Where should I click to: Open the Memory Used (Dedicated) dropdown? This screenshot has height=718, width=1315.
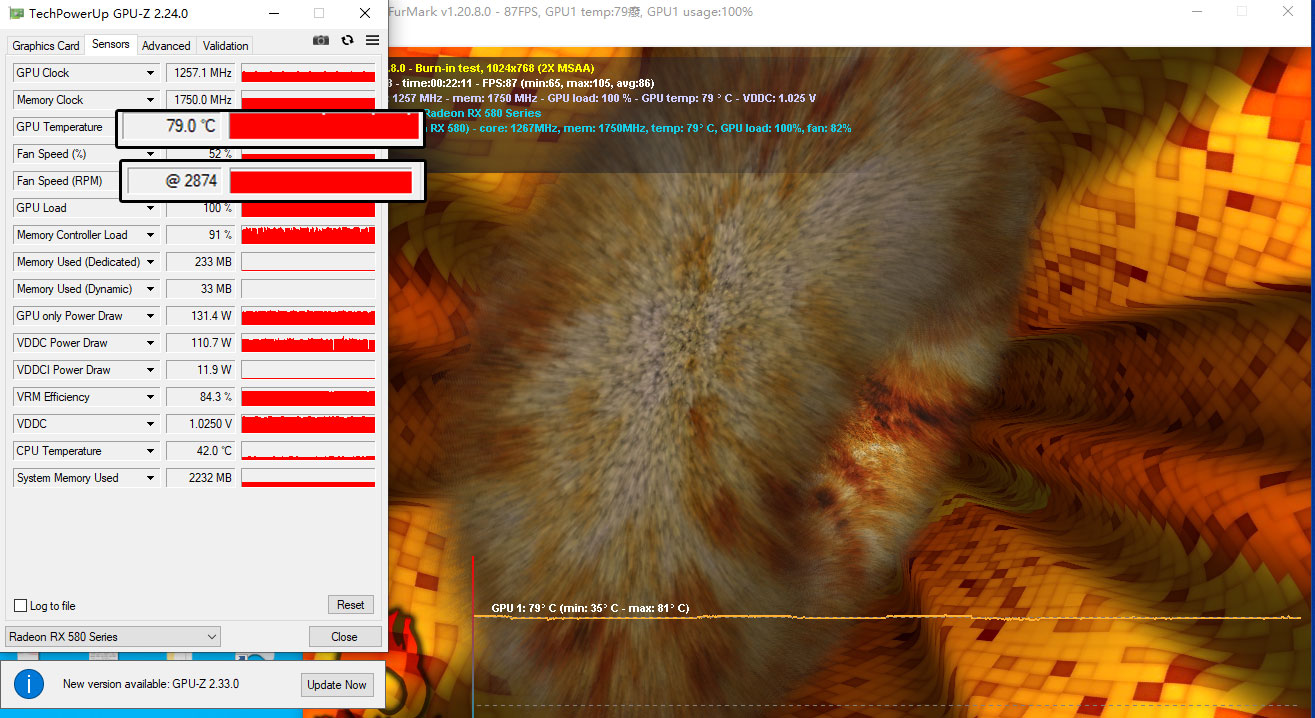(x=151, y=262)
